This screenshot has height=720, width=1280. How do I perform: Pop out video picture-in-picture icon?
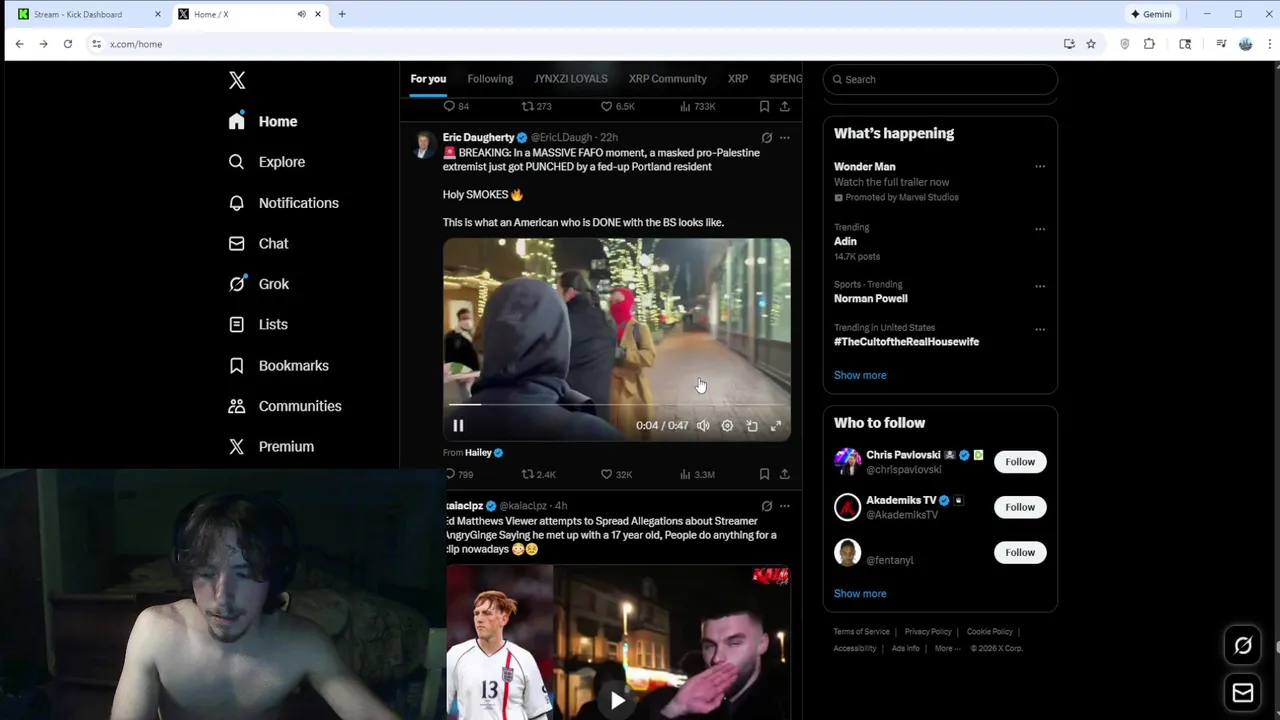click(x=752, y=425)
